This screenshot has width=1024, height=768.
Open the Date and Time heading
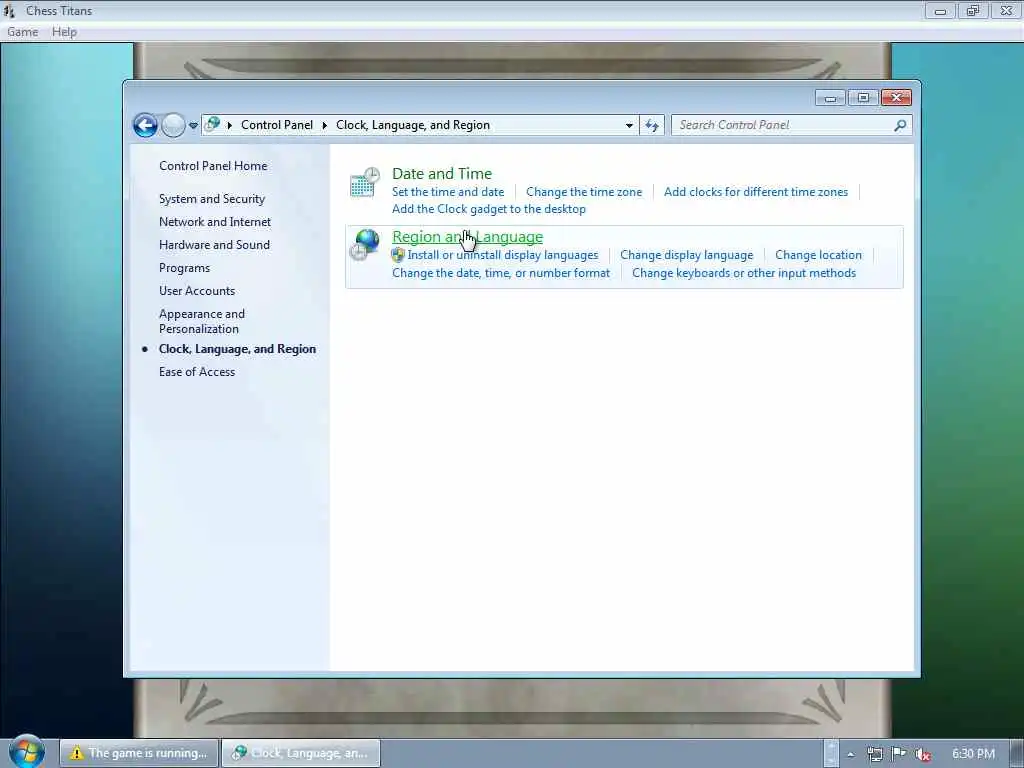442,174
